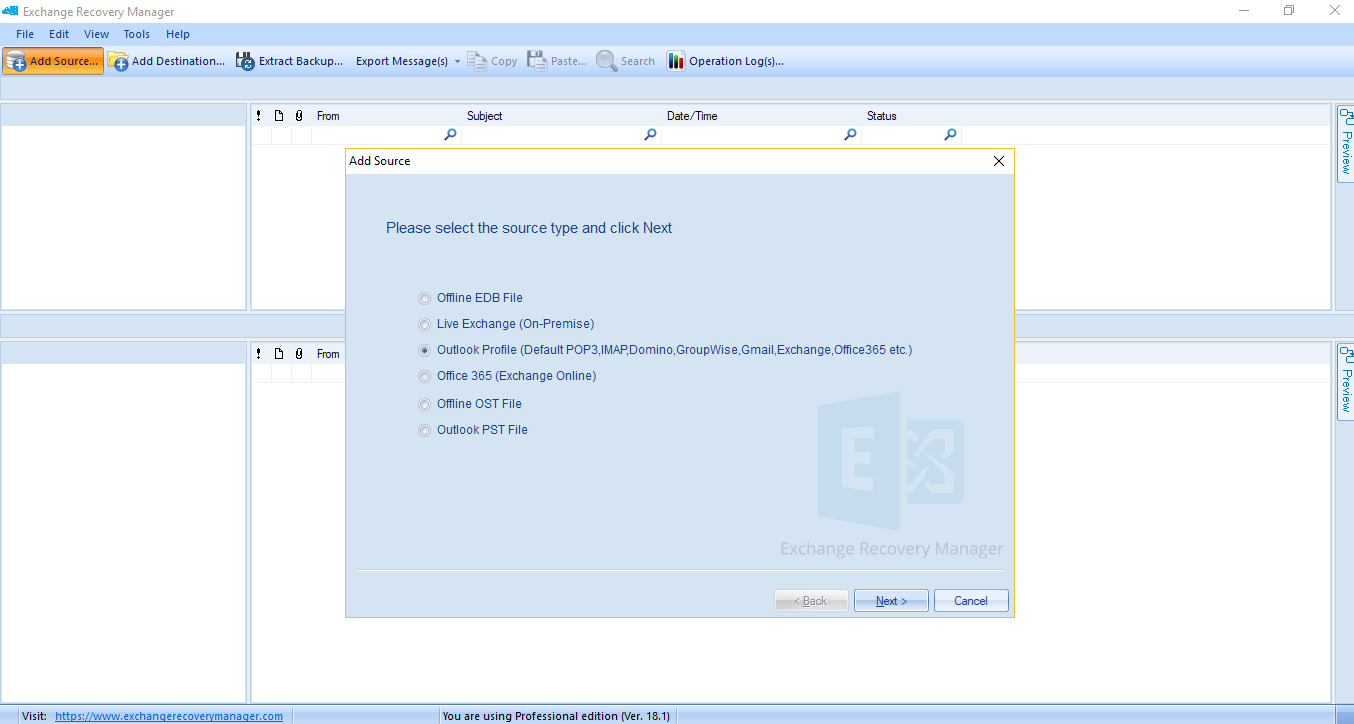Click the upper item type page column icon

point(279,116)
